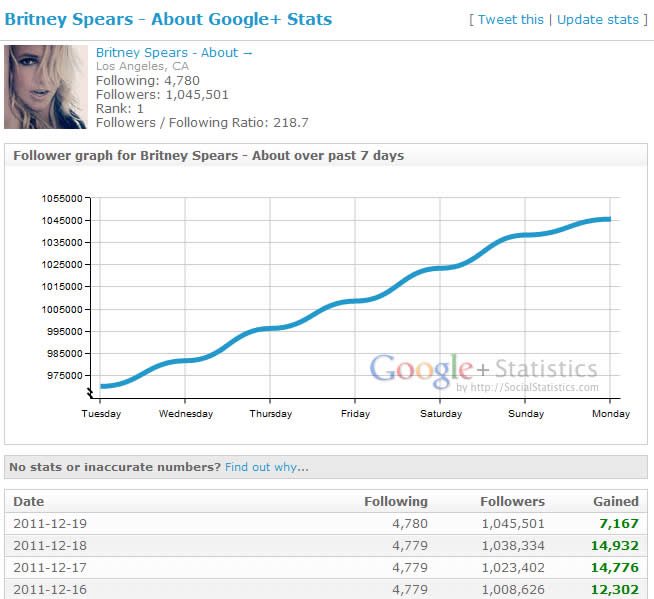Click the 2011-12-18 date cell
This screenshot has height=599, width=654.
(x=50, y=546)
